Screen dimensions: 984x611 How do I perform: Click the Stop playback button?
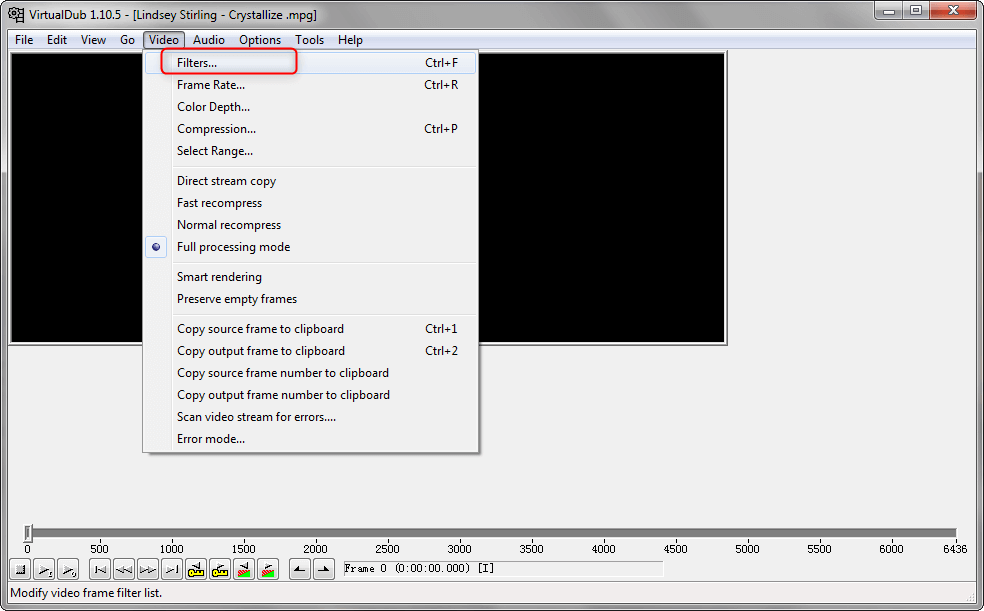click(x=20, y=570)
